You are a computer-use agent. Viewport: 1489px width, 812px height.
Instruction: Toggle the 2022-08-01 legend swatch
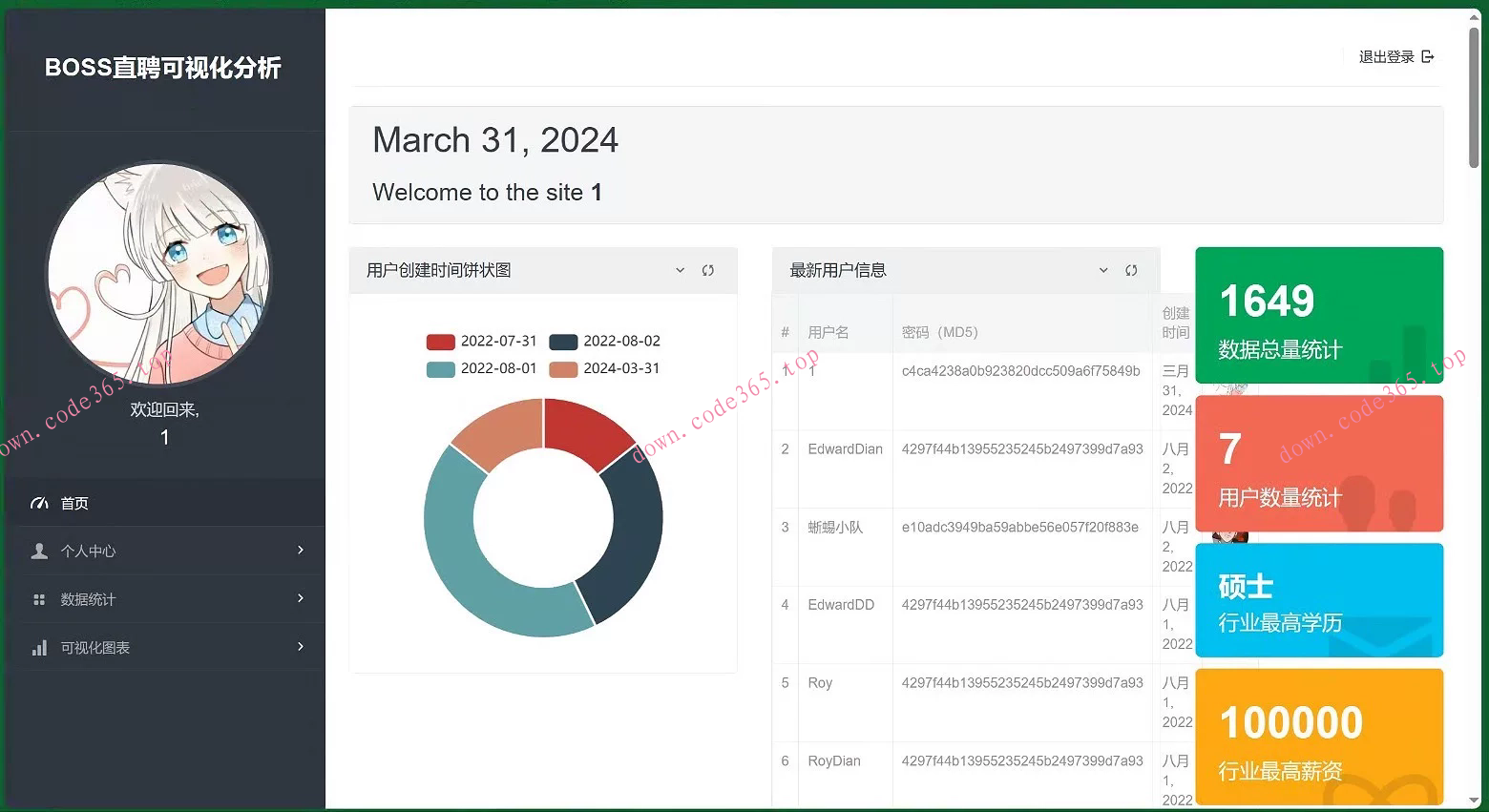coord(440,369)
